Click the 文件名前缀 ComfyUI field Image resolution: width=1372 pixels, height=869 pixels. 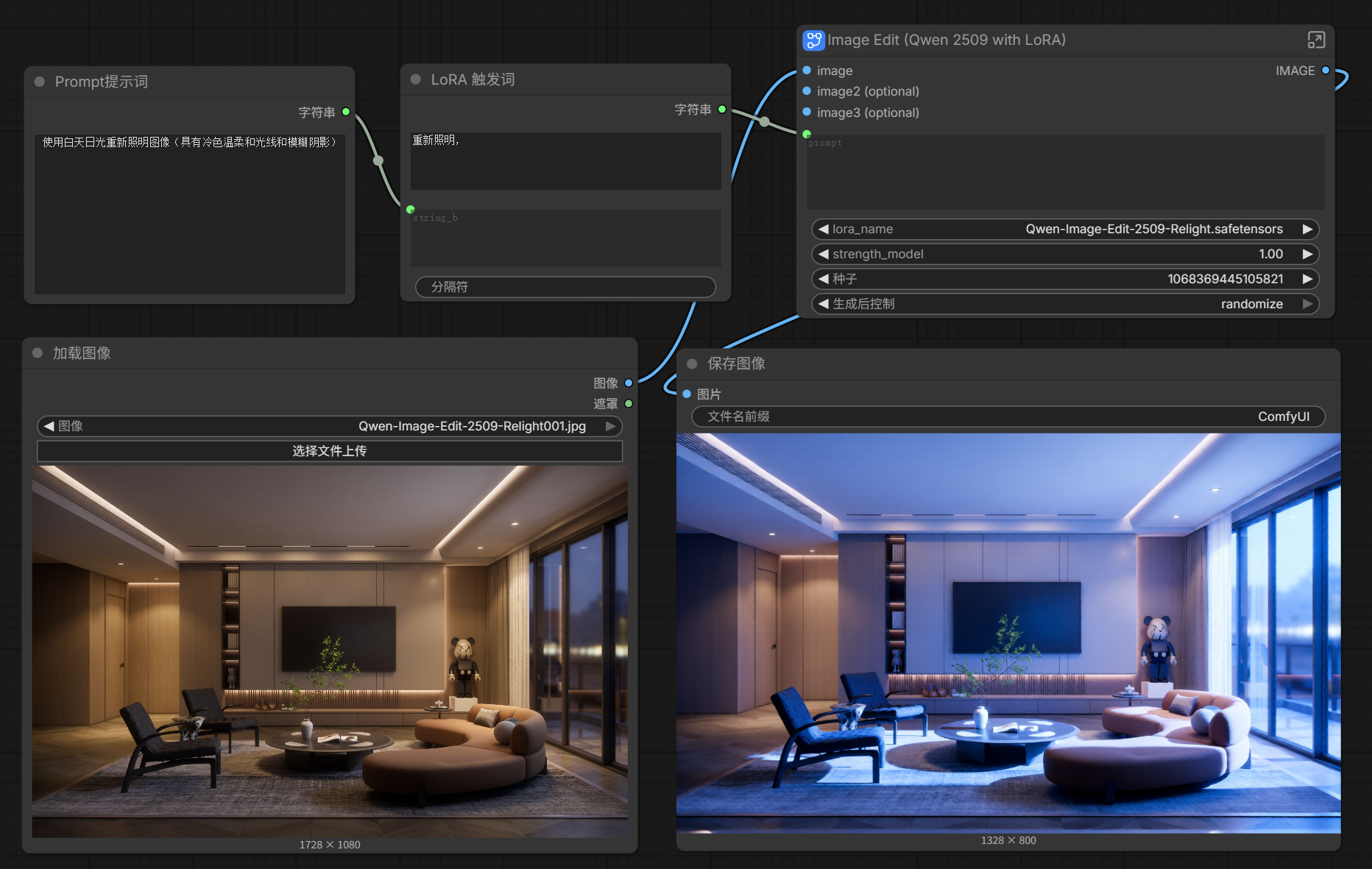tap(1008, 417)
